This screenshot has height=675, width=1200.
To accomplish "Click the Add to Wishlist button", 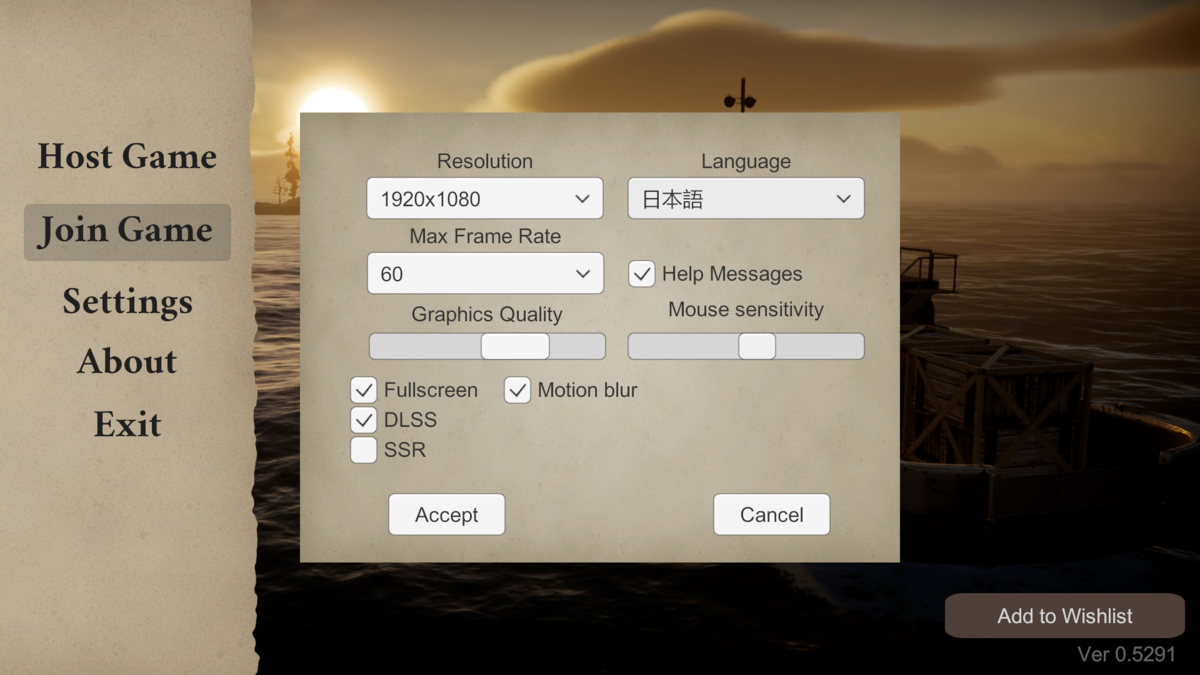I will (1065, 616).
